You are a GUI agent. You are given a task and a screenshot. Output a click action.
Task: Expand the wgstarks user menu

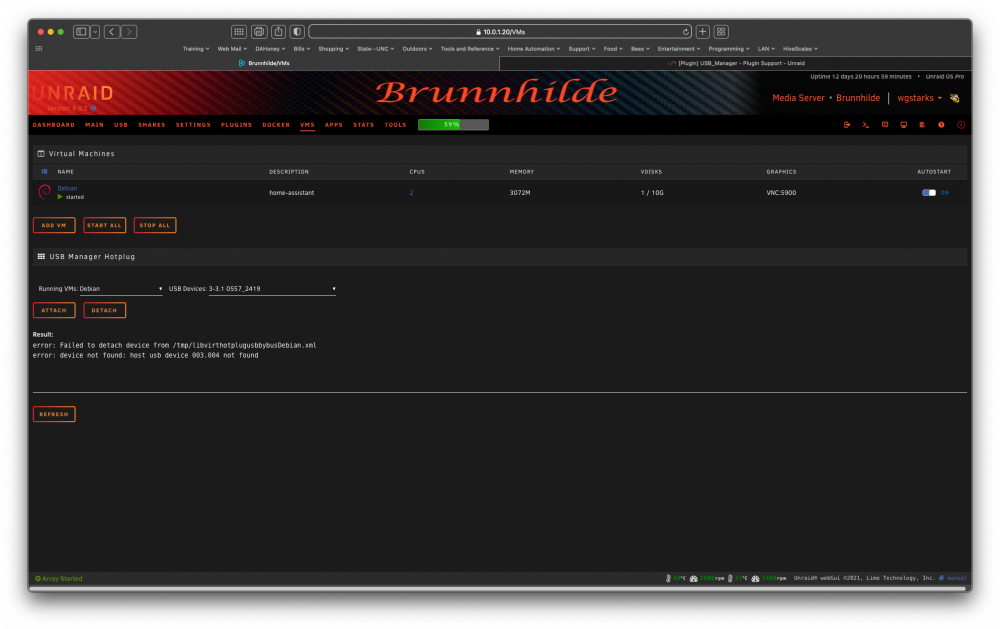point(920,98)
